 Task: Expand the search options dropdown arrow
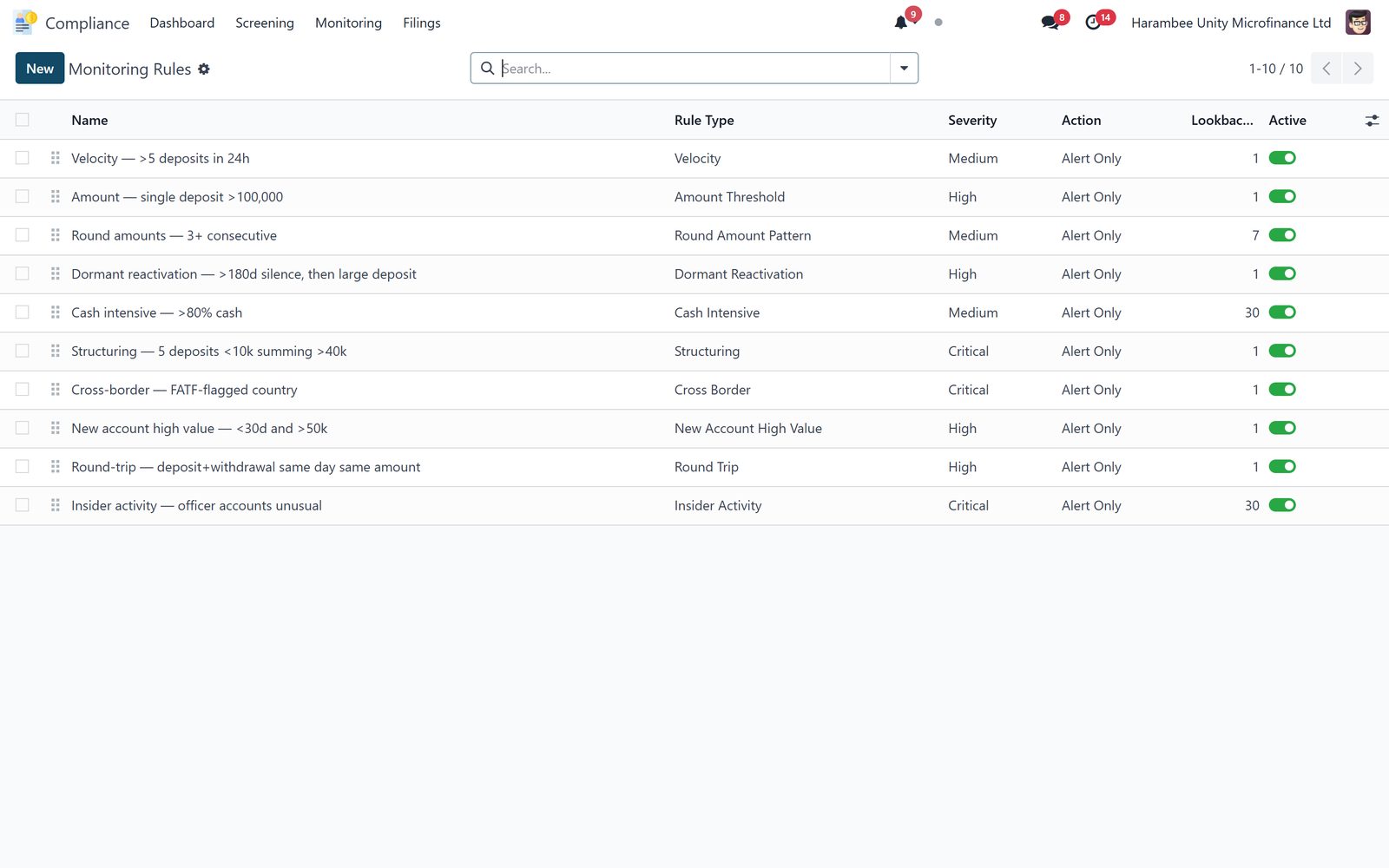904,69
